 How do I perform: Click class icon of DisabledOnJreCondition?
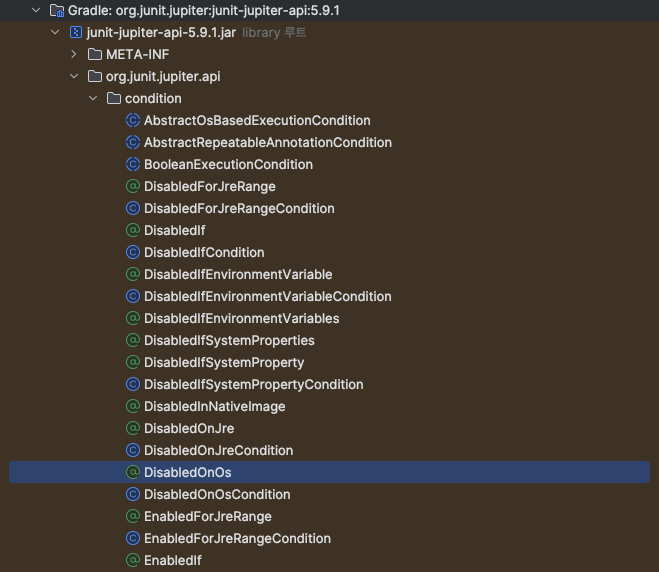(x=133, y=450)
